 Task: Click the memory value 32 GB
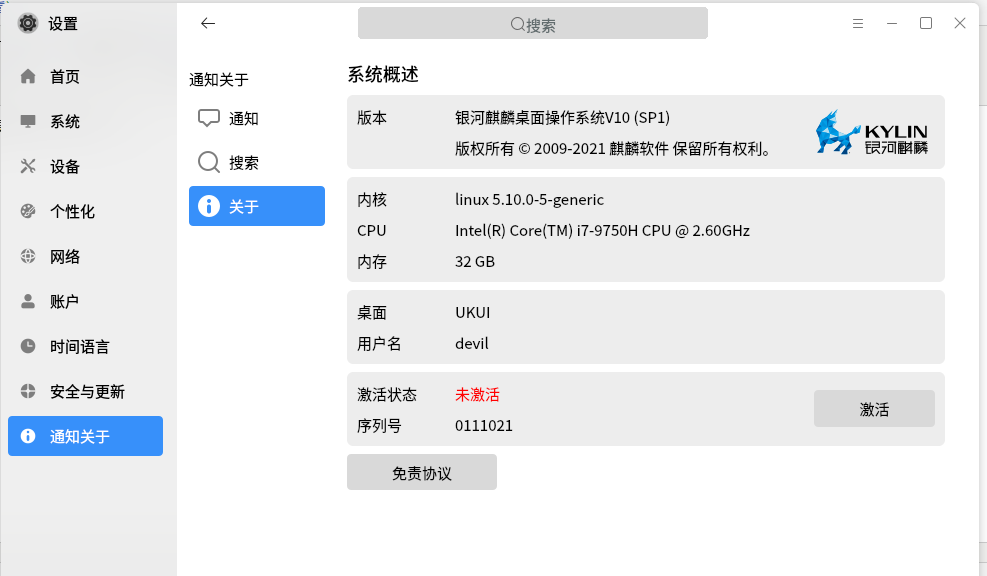(475, 261)
